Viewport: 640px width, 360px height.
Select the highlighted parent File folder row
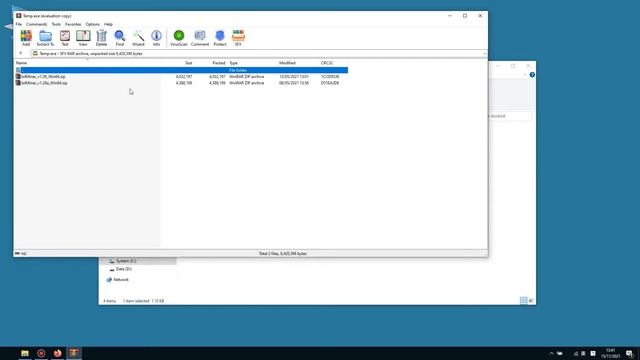tap(181, 70)
